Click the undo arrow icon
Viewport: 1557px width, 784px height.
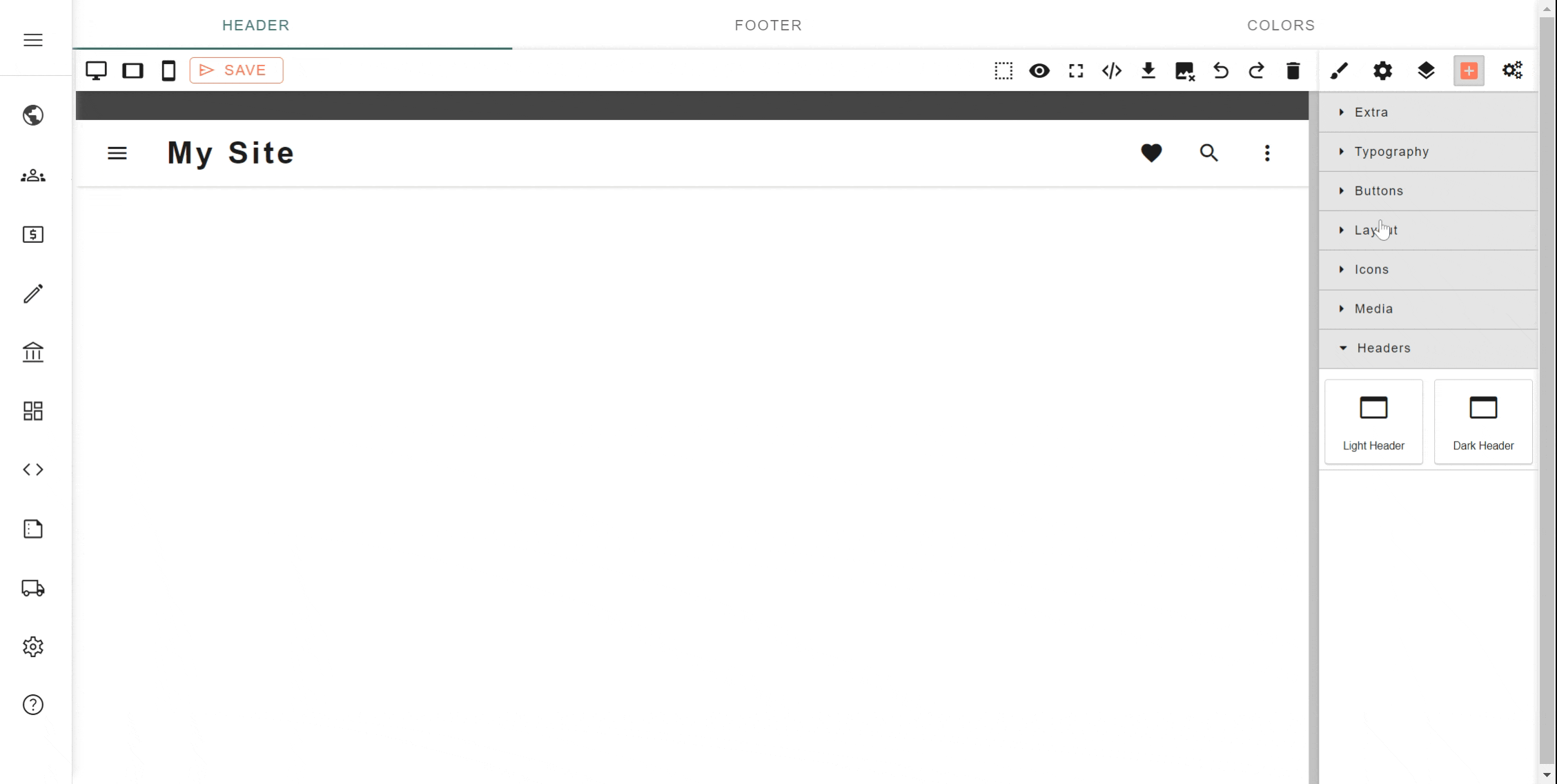[1221, 70]
